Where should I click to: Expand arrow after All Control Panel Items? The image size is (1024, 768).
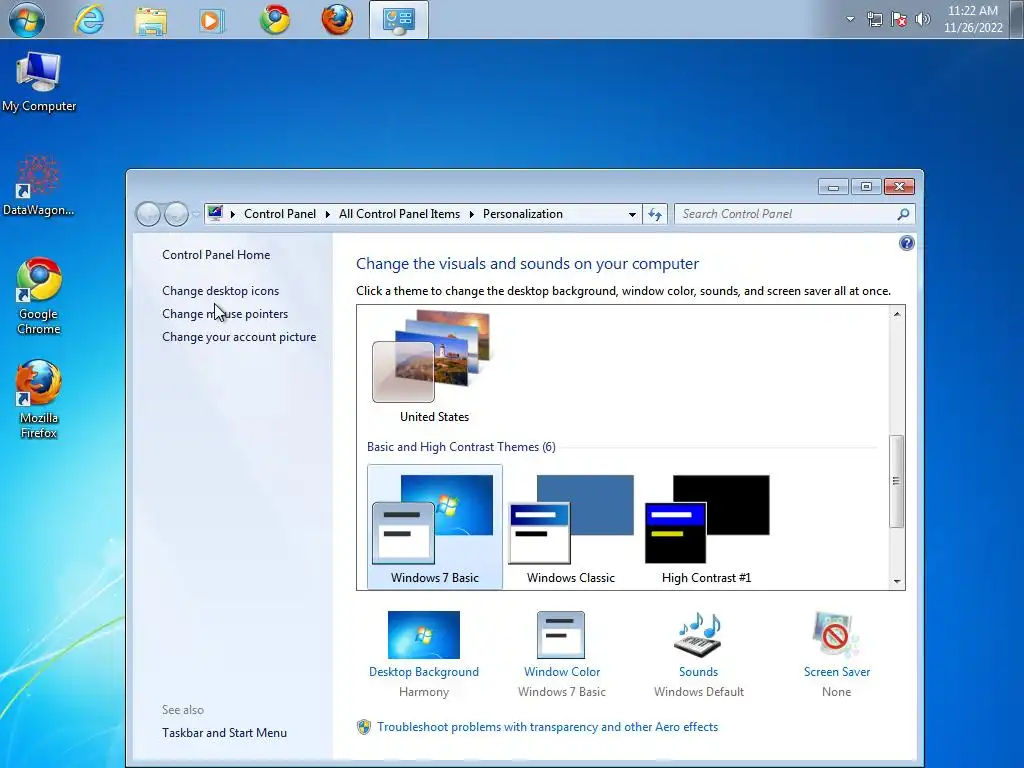(472, 214)
